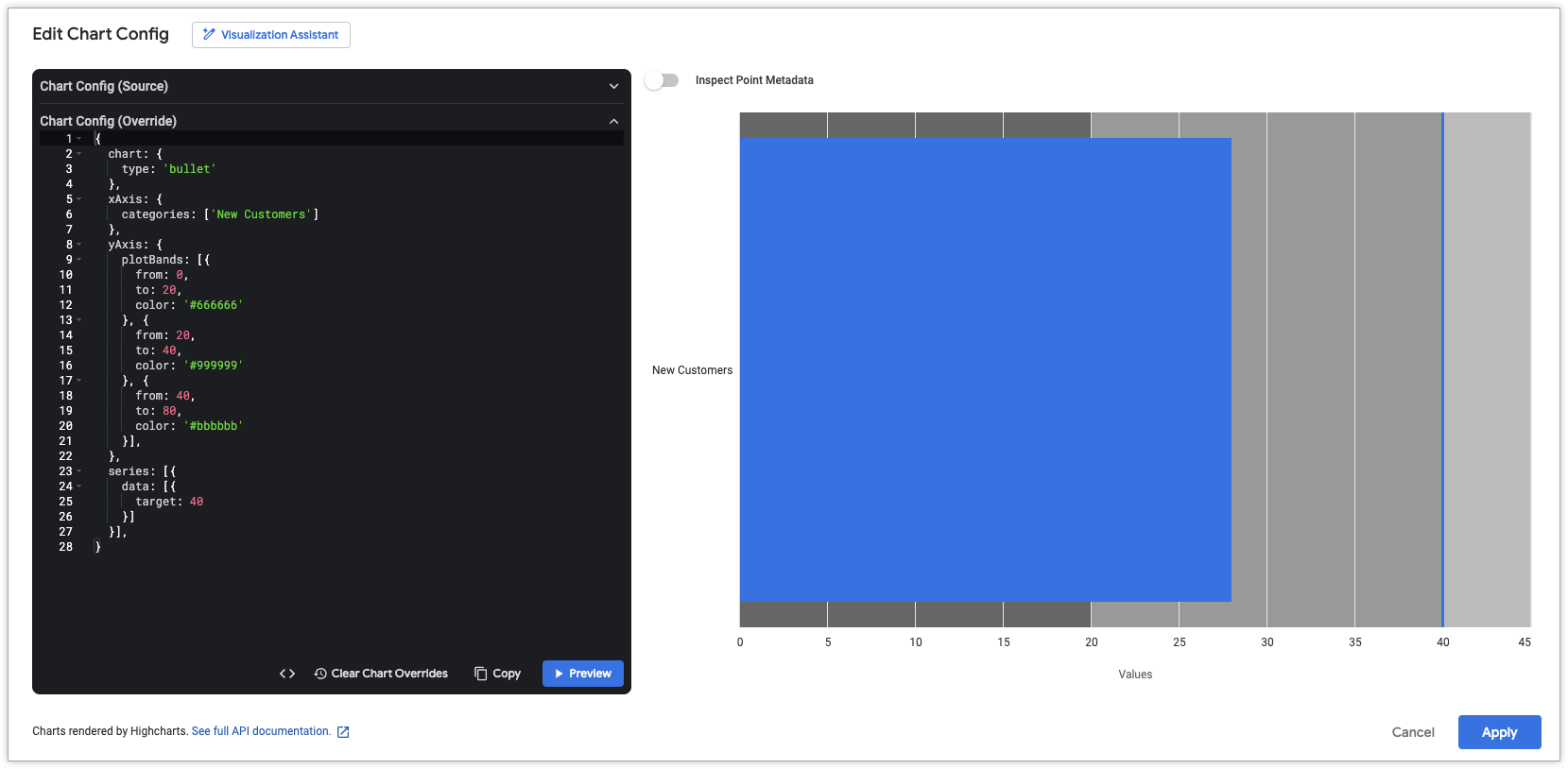Apply the chart config changes

pos(1499,732)
